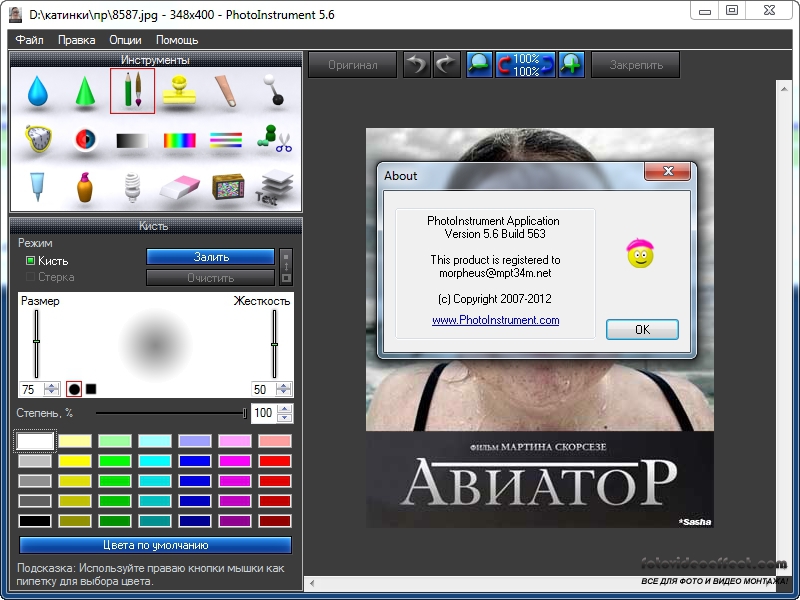The height and width of the screenshot is (600, 800).
Task: Reset colors with Цвета по умолчанию
Action: click(156, 545)
